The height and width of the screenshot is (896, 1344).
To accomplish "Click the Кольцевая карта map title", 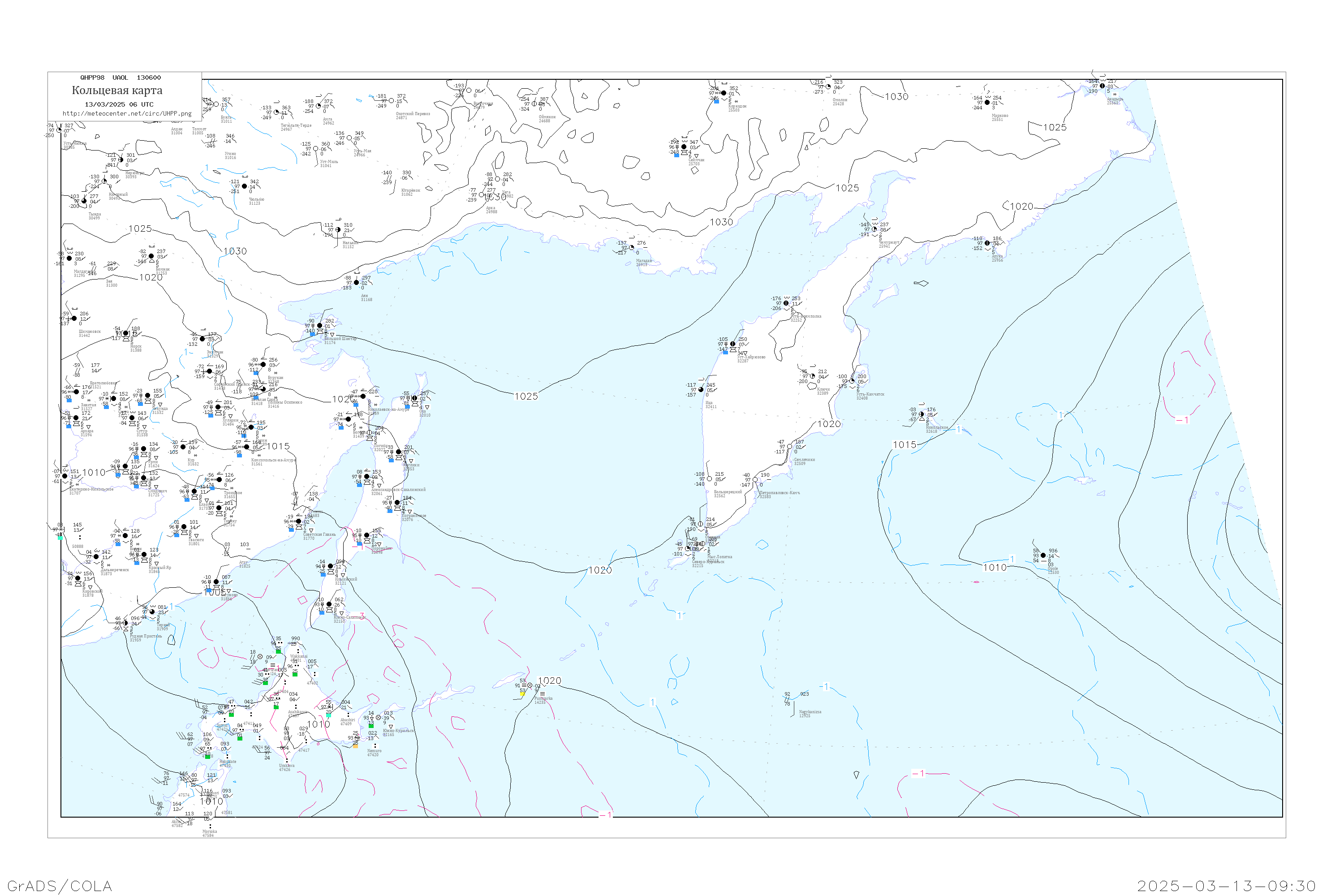I will tap(117, 90).
